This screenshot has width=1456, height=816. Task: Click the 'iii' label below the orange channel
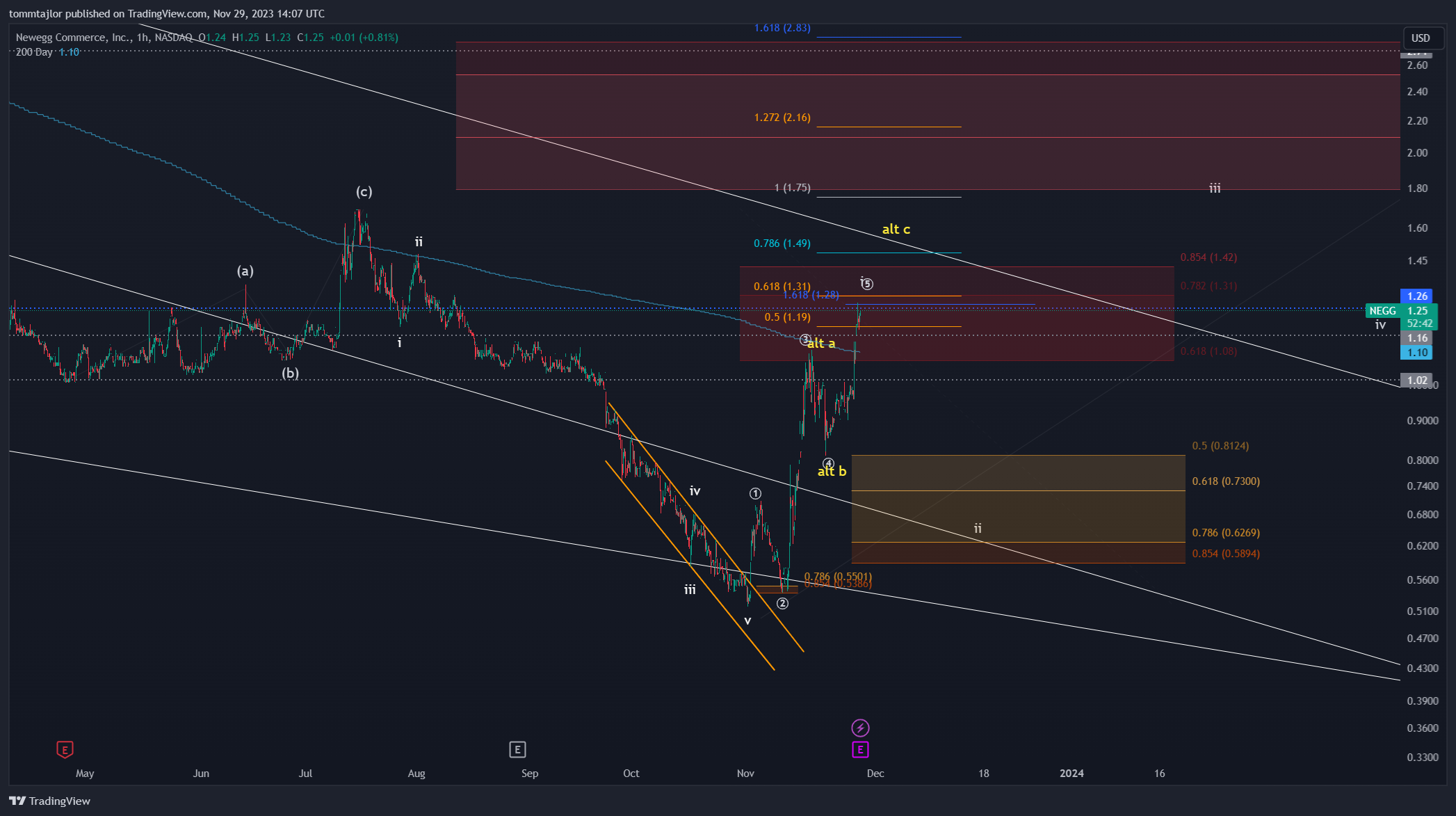[690, 590]
